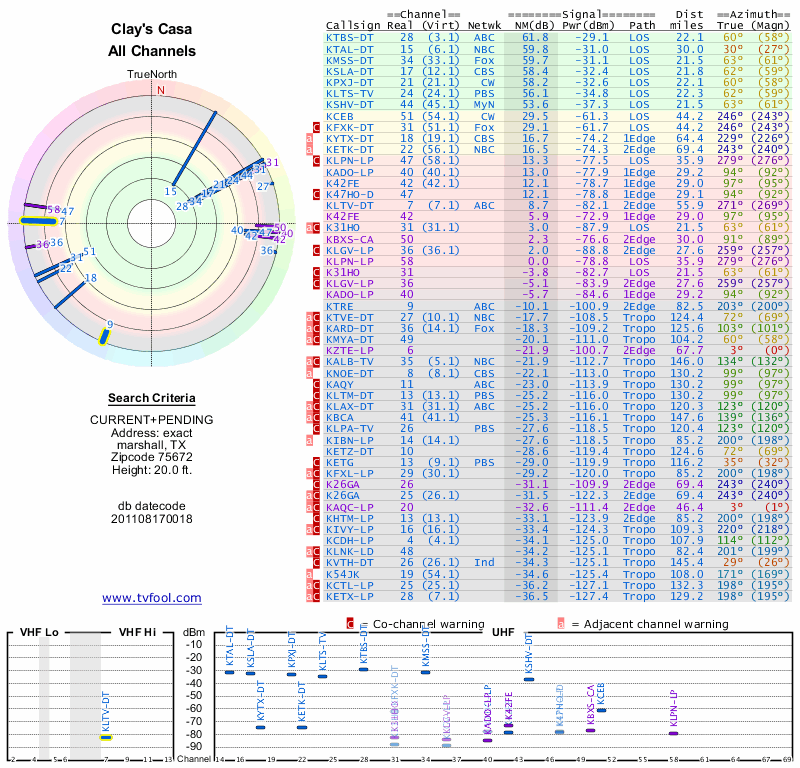This screenshot has height=768, width=800.
Task: Click the TrueNorth label above radar
Action: (152, 75)
